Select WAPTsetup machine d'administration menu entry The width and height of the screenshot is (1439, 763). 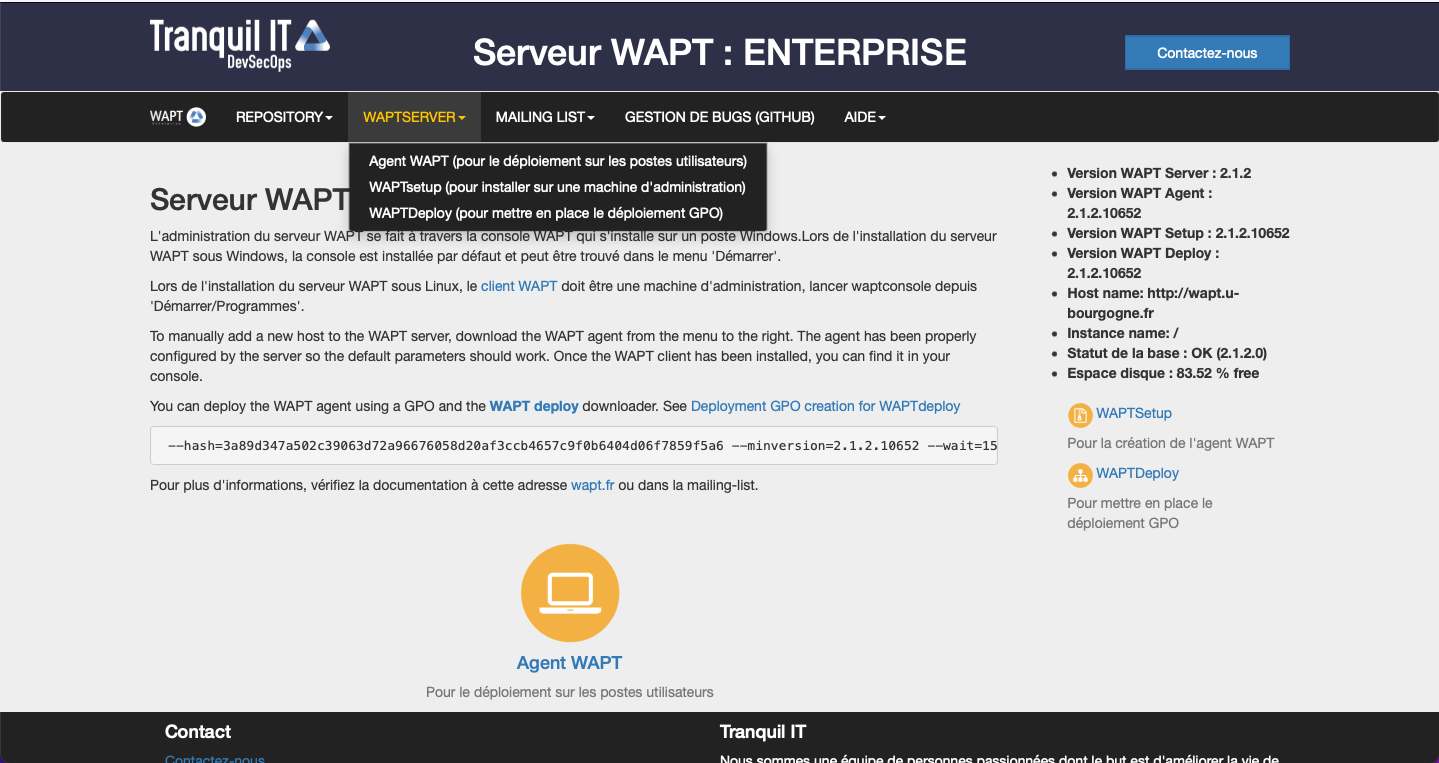point(558,187)
